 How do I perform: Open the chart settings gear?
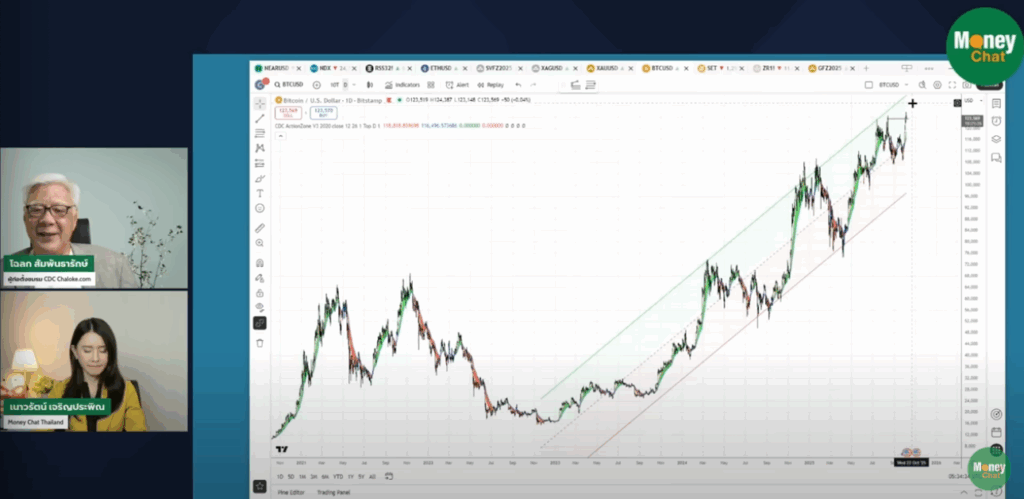tap(937, 85)
